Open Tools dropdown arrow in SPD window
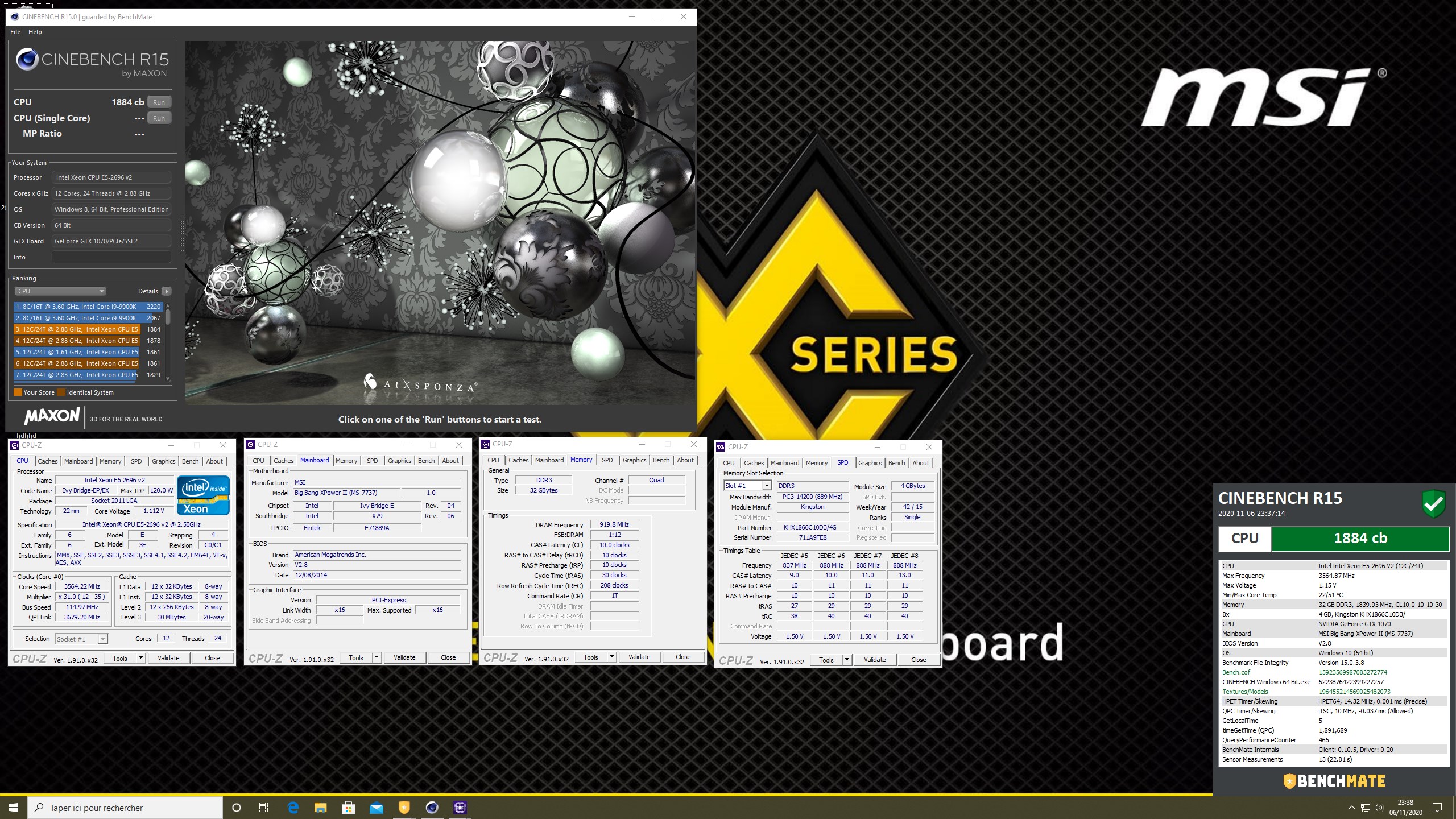 click(x=847, y=660)
